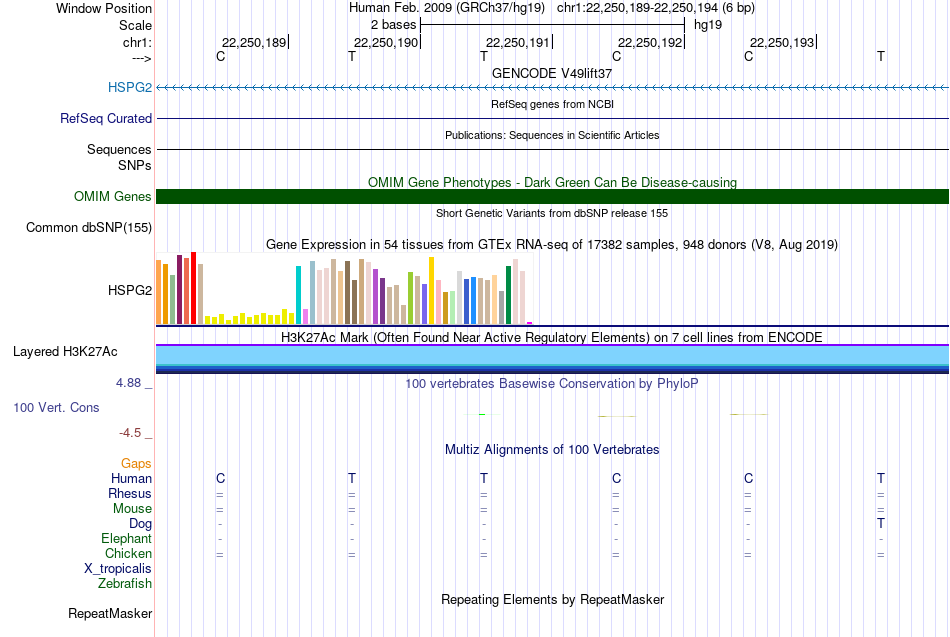Click the GENCODE V49lift37 track title
950x637 pixels.
[552, 73]
